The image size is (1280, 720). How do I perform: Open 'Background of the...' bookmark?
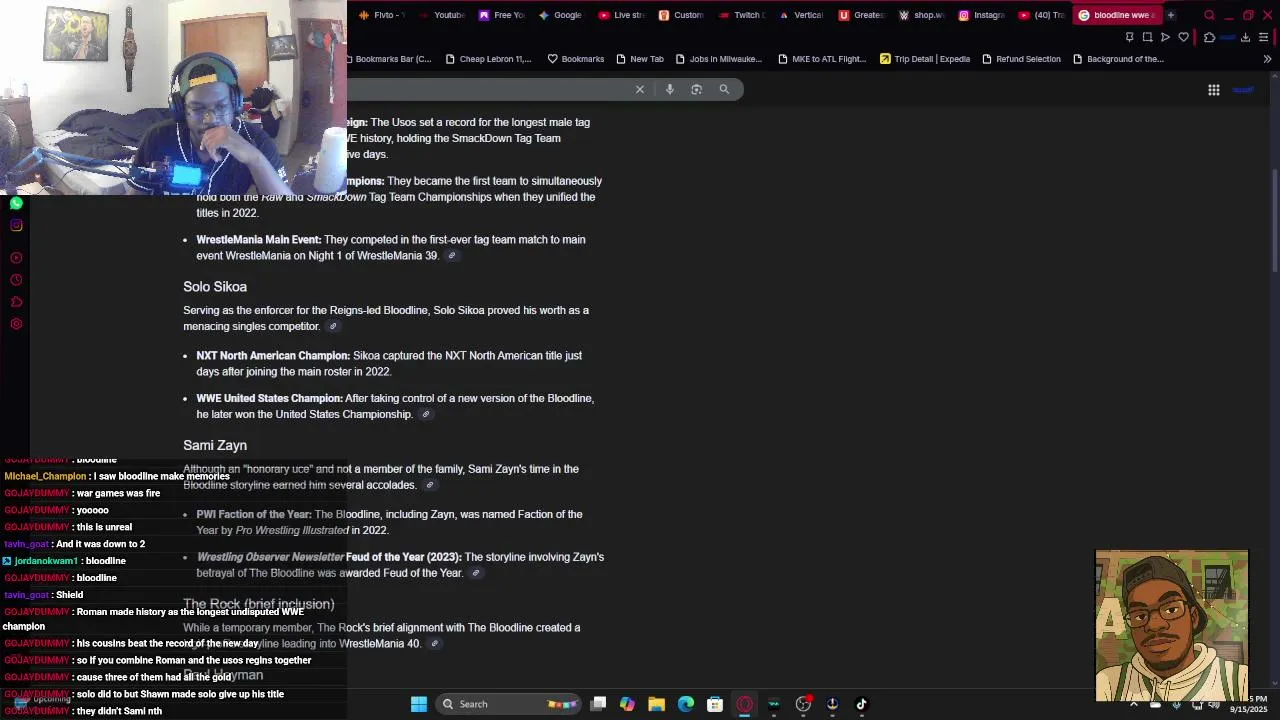(x=1118, y=59)
